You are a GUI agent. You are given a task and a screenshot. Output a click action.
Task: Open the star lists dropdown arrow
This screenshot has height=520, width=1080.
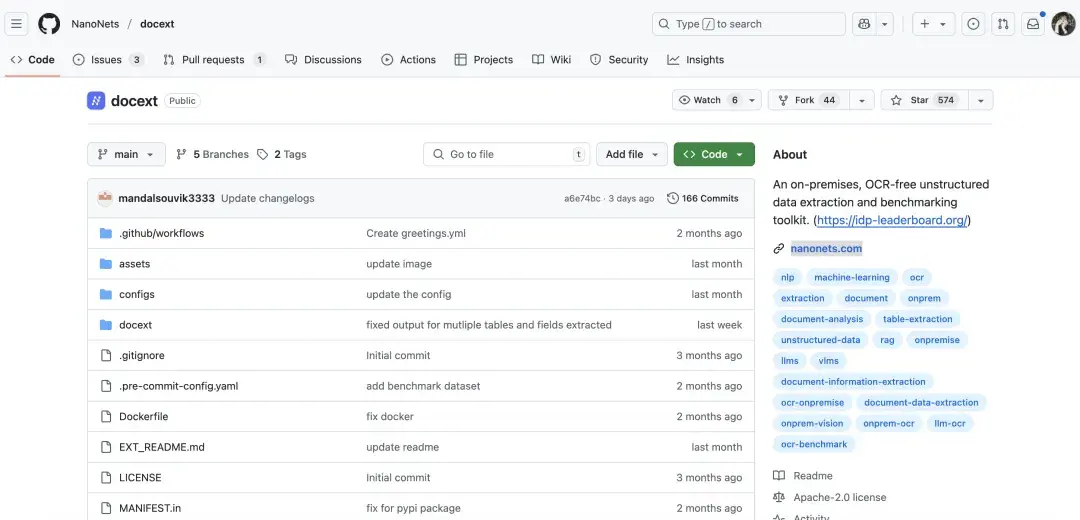coord(980,100)
